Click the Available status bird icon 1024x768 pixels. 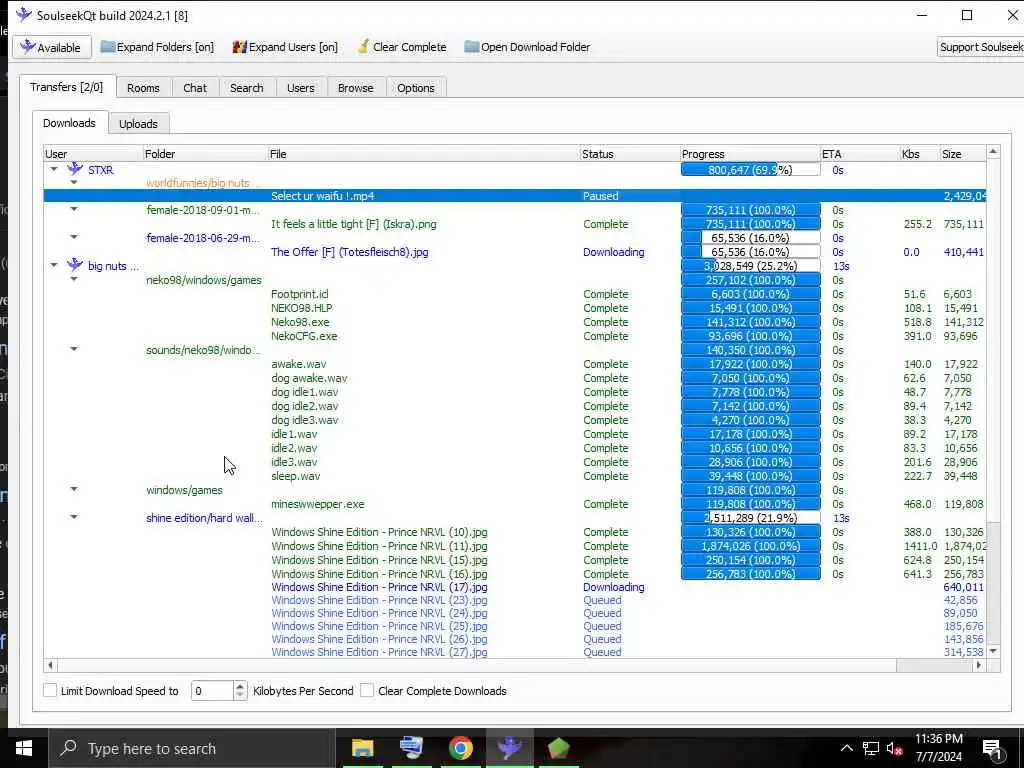click(x=27, y=47)
